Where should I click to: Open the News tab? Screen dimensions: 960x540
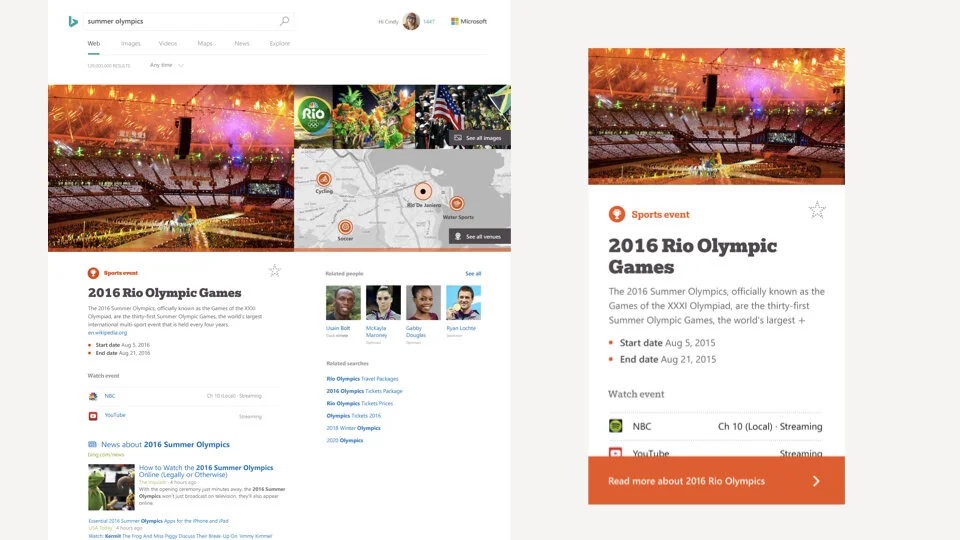242,43
